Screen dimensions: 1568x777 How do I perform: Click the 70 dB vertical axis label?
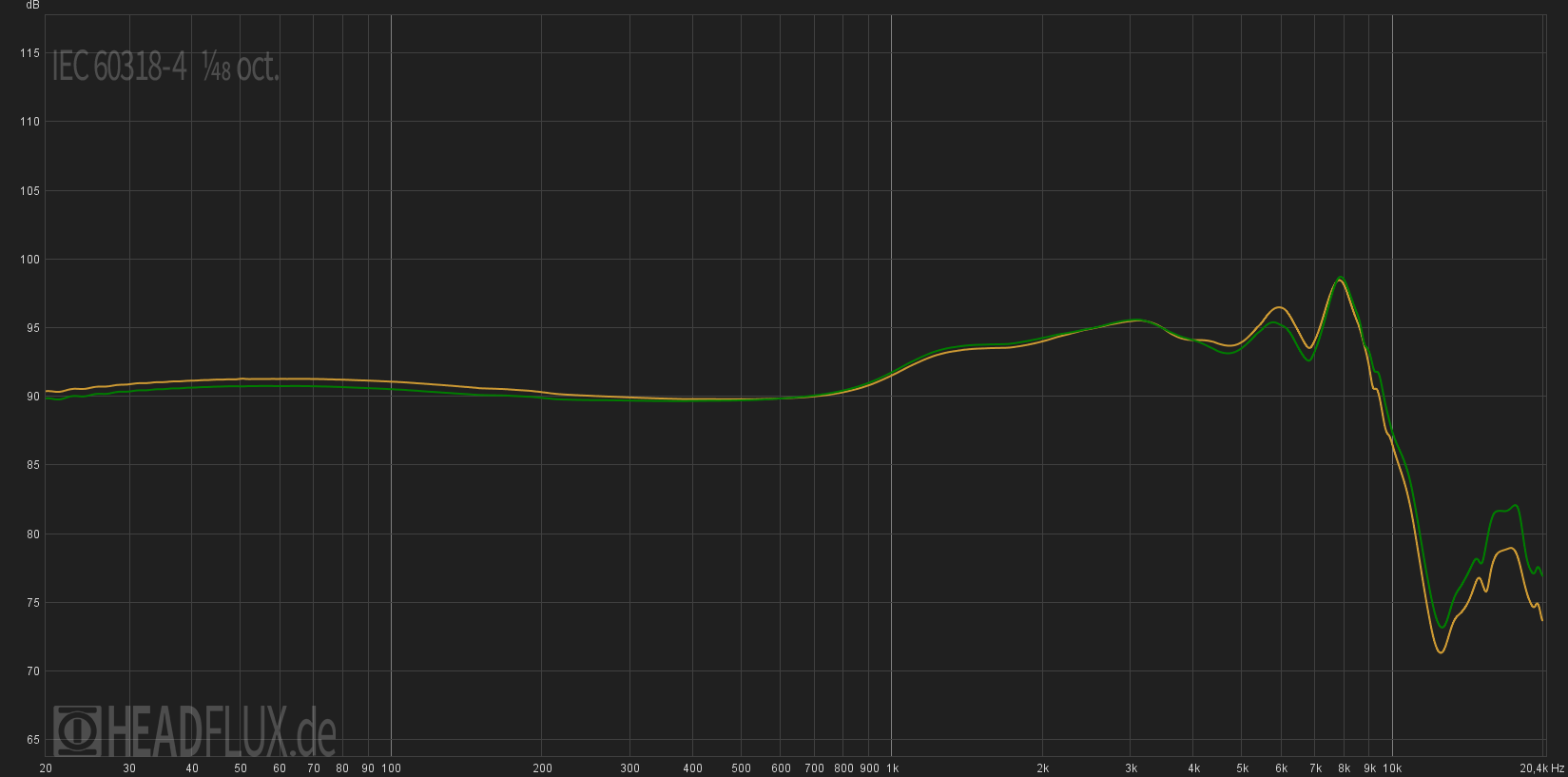point(33,671)
